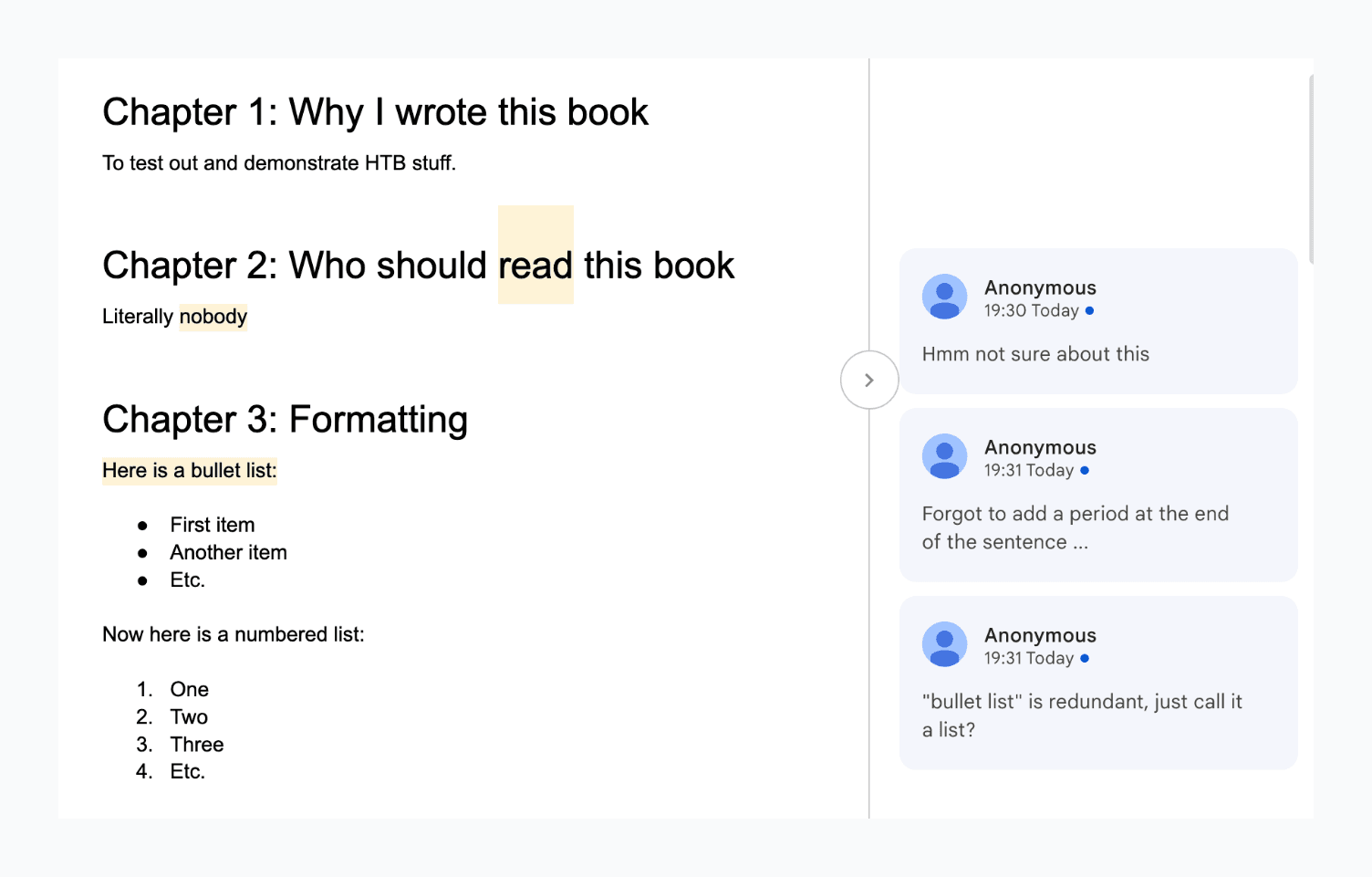Click the avatar on the 'bullet list' comment
Viewport: 1372px width, 877px height.
point(944,644)
